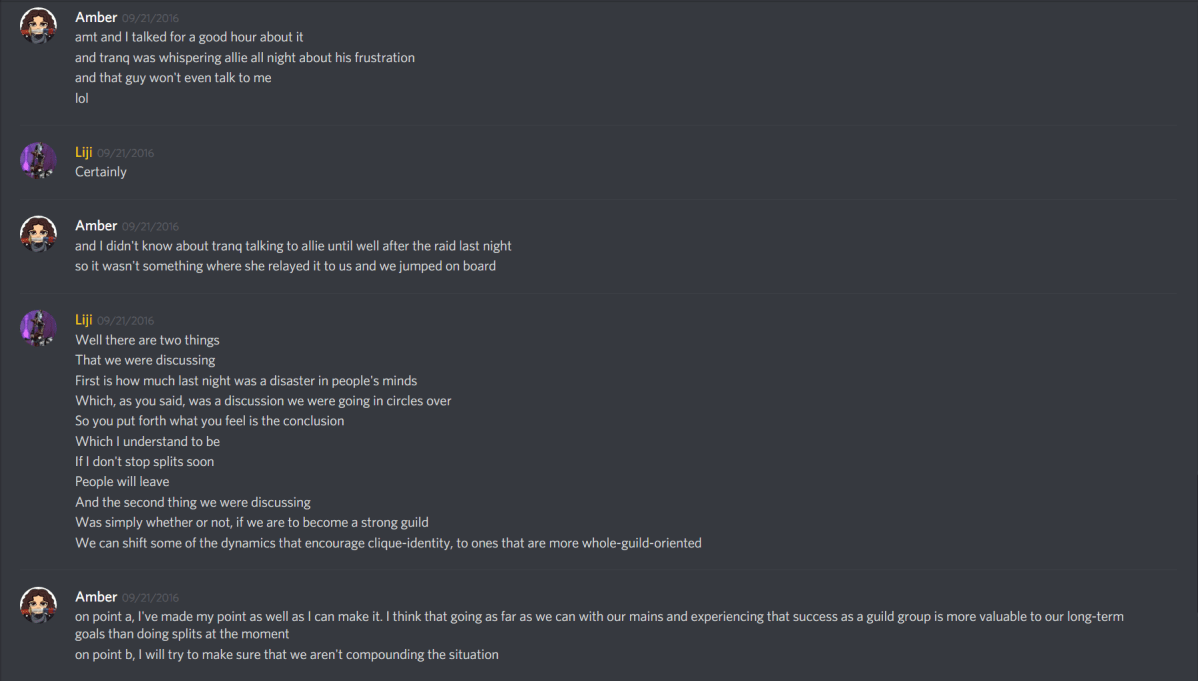Select Liji's username above Certainly
This screenshot has height=681, width=1198.
point(82,151)
